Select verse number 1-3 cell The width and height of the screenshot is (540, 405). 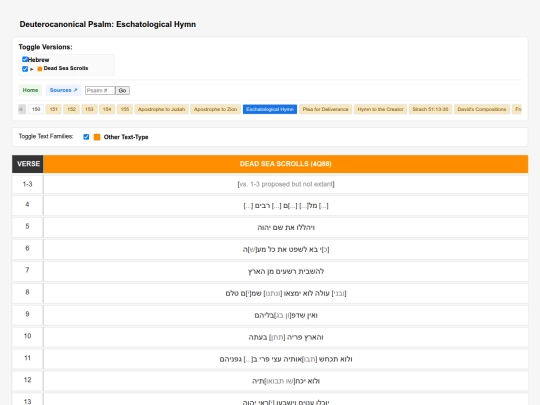click(28, 184)
